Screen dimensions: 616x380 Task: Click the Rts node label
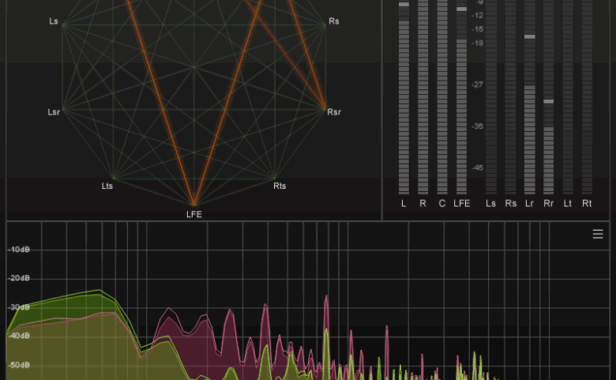[280, 186]
